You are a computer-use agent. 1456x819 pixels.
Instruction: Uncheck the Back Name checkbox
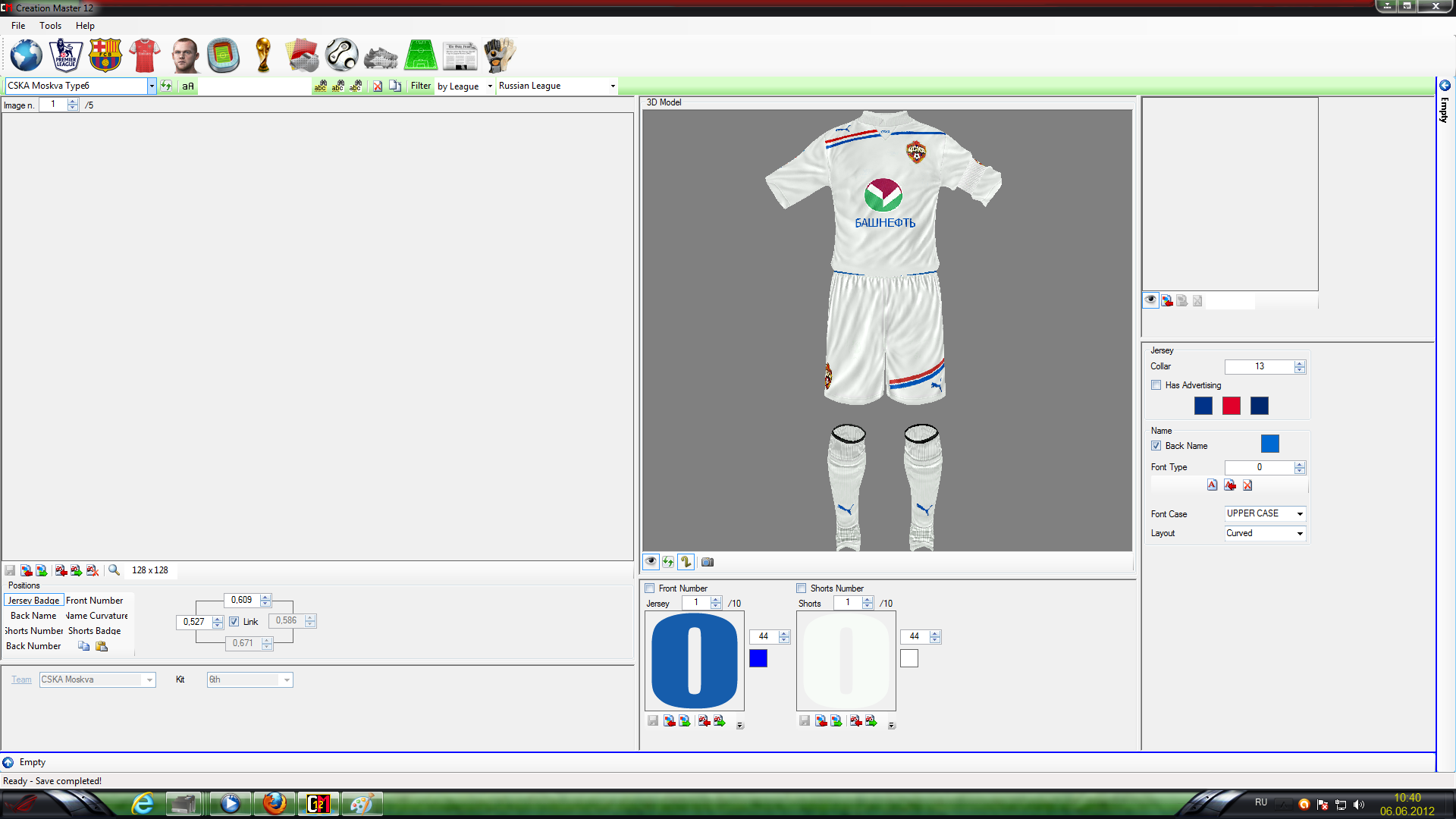tap(1156, 446)
